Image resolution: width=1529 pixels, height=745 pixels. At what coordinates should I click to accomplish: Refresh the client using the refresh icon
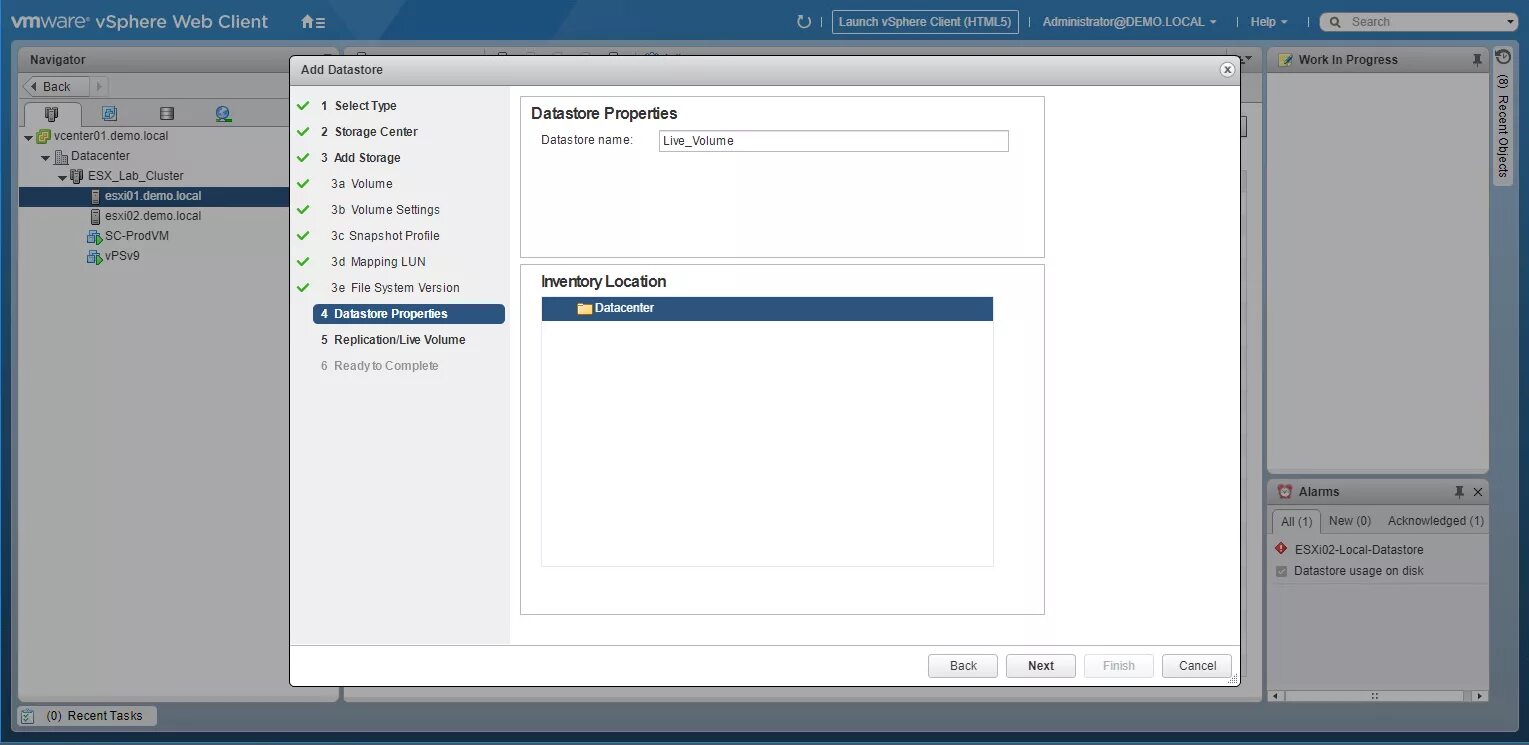pos(804,20)
